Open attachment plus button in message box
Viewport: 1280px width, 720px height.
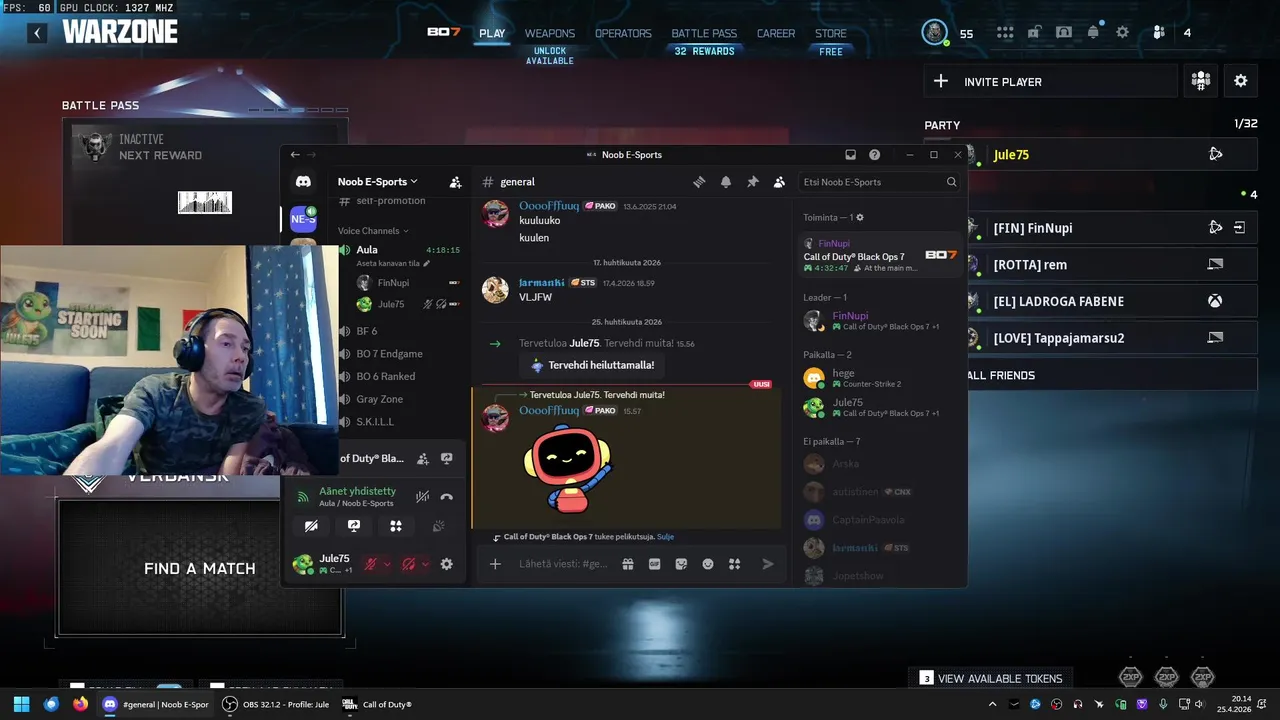click(495, 564)
